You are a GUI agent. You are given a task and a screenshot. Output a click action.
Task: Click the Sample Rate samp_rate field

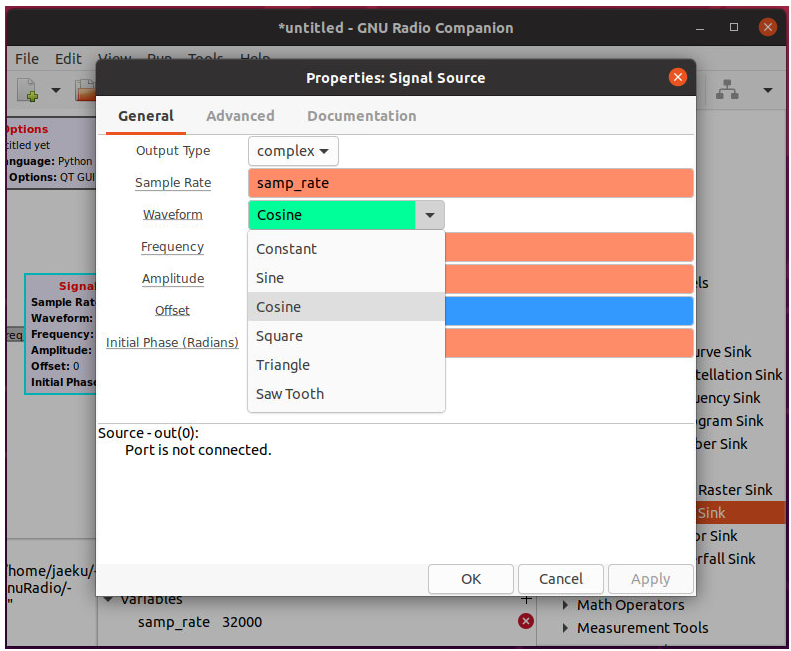coord(471,183)
